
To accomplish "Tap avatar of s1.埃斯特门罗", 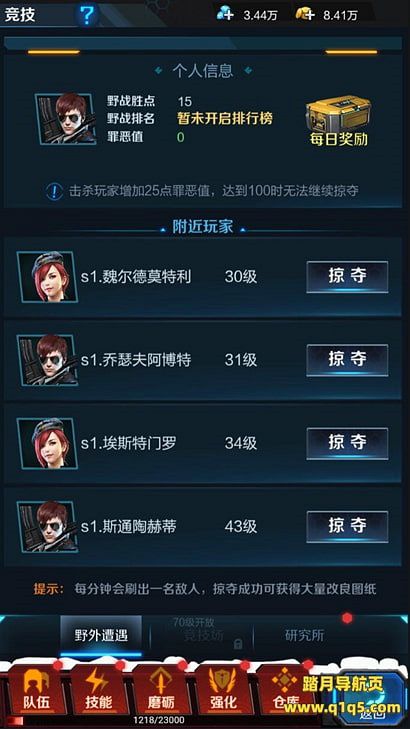I will point(47,444).
